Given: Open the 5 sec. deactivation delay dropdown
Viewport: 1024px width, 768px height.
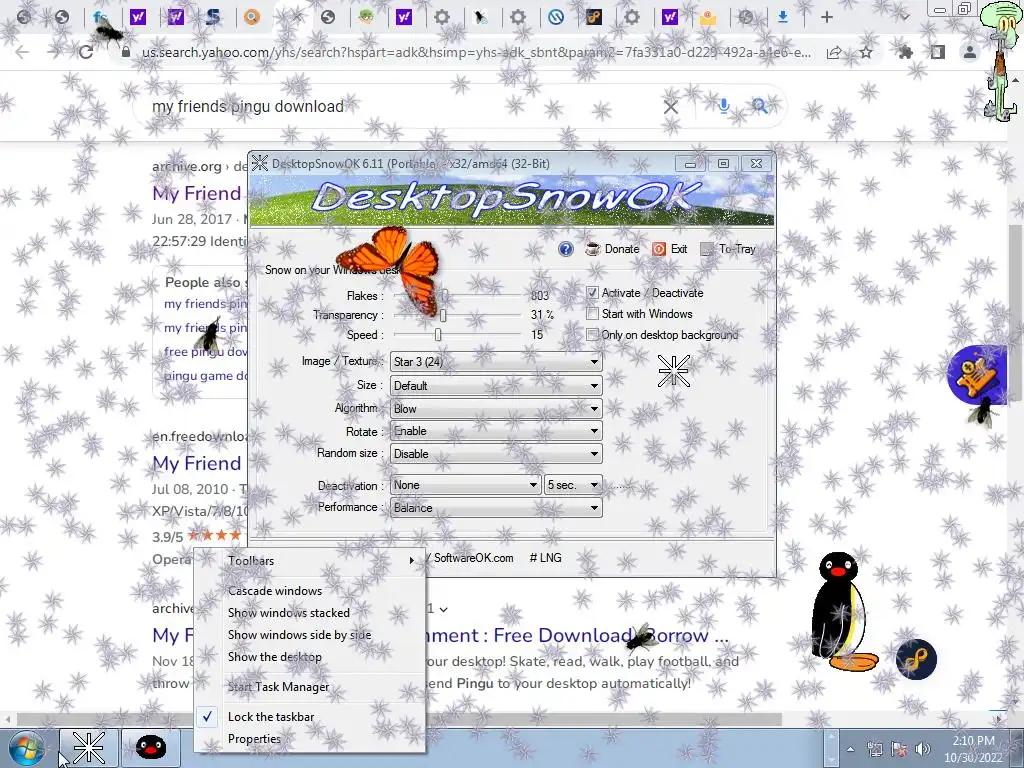Looking at the screenshot, I should coord(573,485).
